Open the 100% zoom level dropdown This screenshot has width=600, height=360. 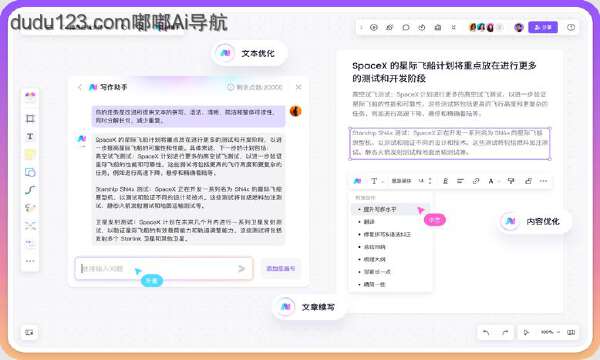pos(550,332)
